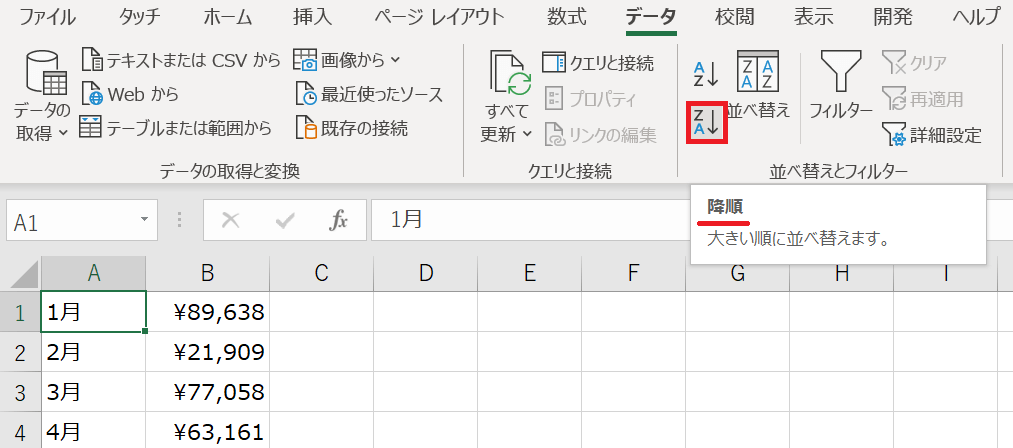Click the descending sort Z-A icon
Image resolution: width=1013 pixels, height=448 pixels.
pos(706,121)
